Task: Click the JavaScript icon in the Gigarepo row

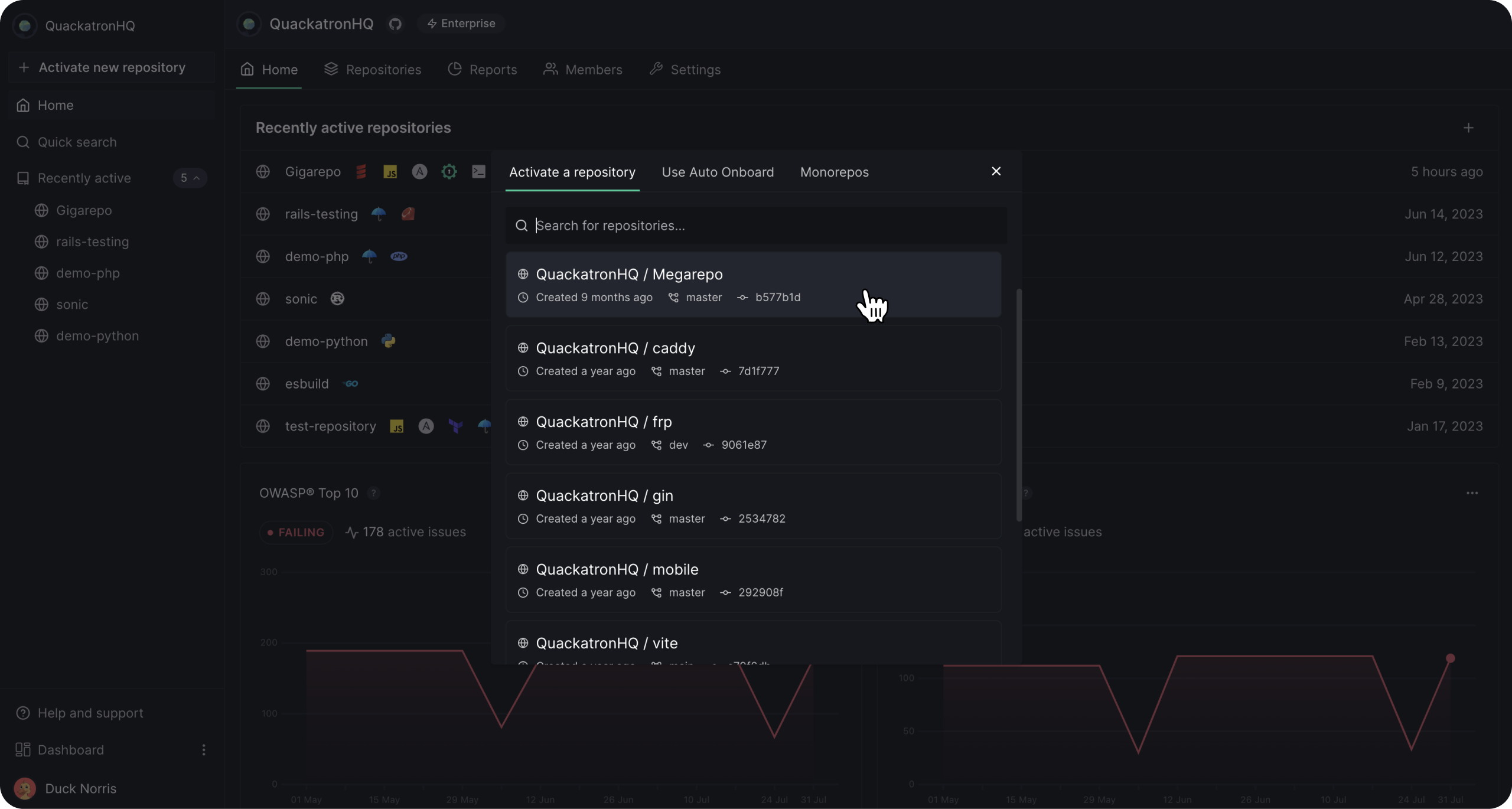Action: pos(390,172)
